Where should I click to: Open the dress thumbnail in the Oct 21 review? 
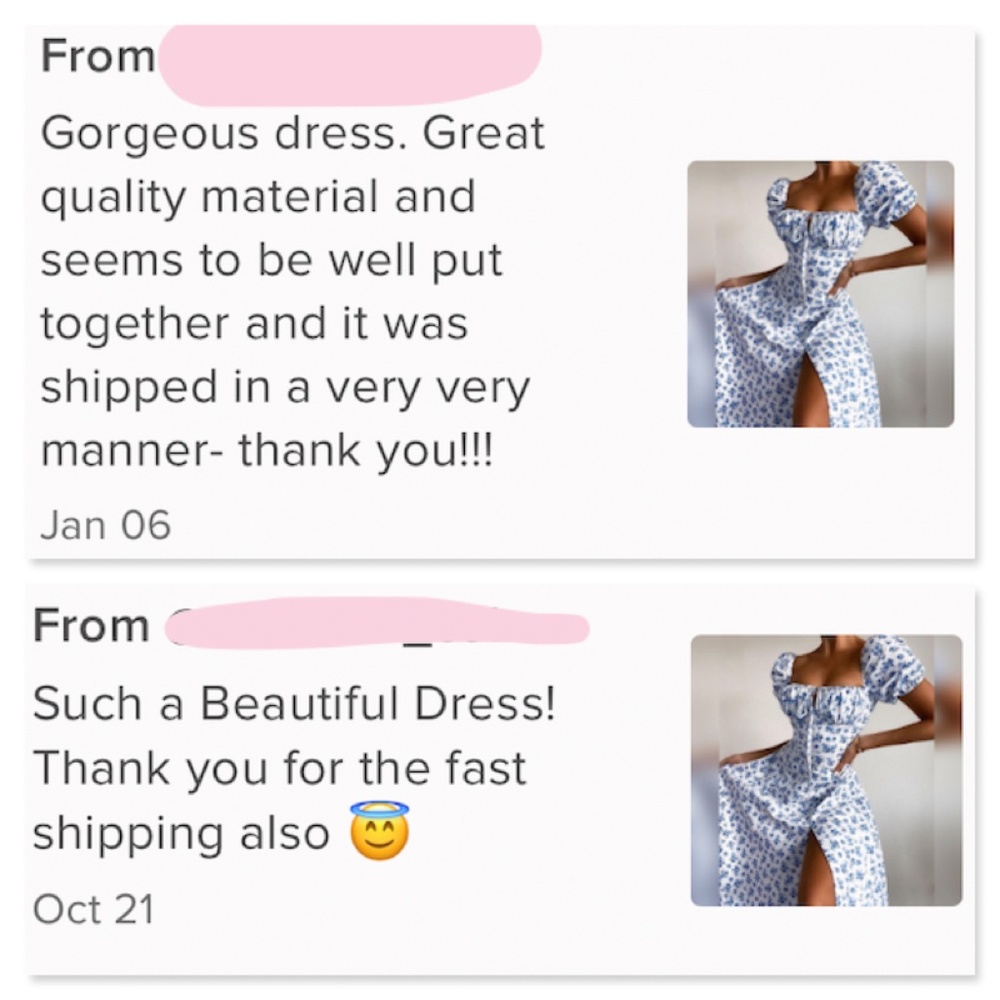coord(827,770)
